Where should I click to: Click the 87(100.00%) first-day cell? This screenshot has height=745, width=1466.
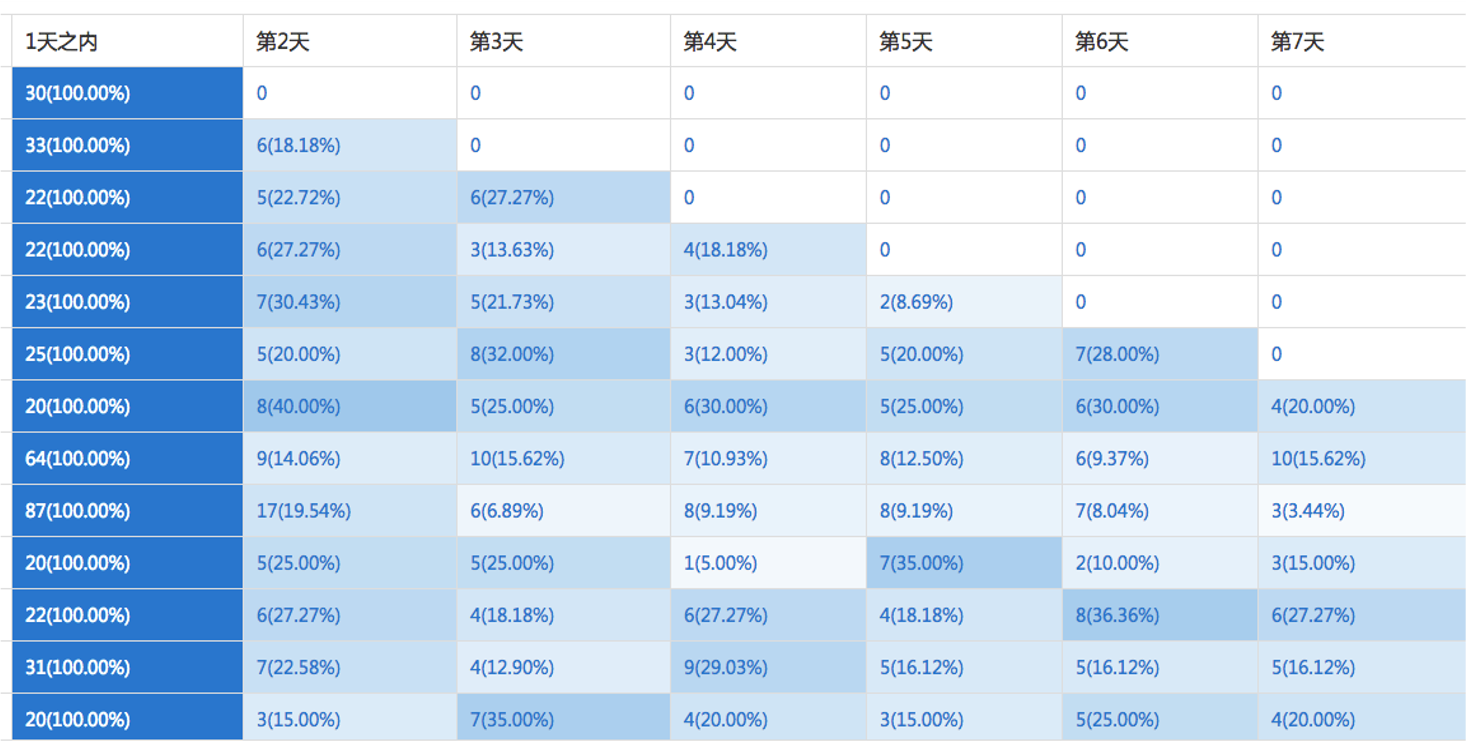pos(77,511)
